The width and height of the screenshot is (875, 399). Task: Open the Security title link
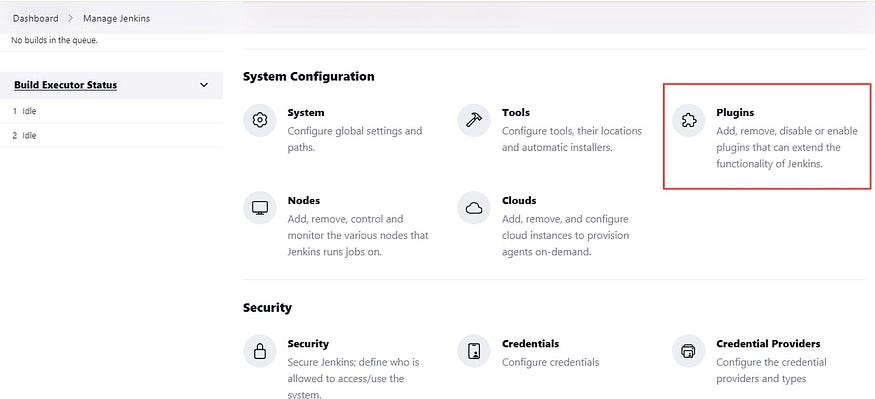(x=308, y=344)
